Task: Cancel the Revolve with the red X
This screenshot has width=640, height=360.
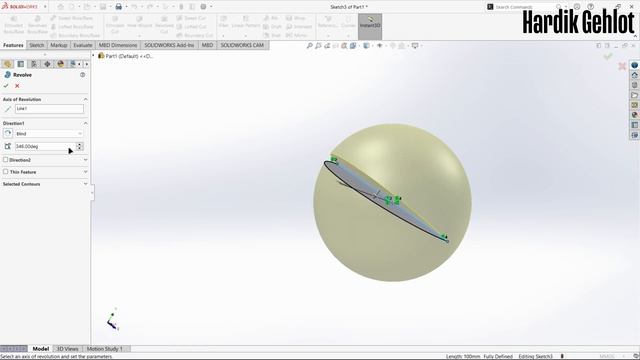Action: point(17,86)
